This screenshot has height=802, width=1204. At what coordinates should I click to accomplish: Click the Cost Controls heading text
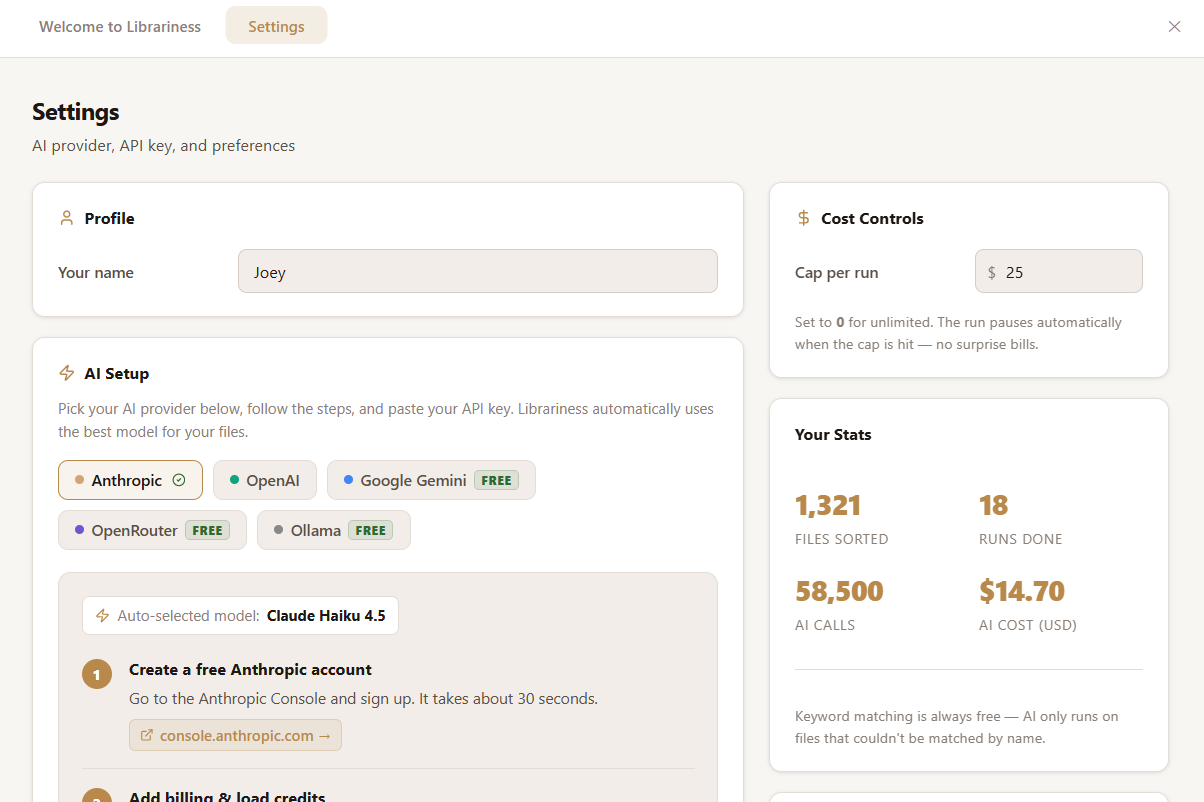pyautogui.click(x=872, y=218)
